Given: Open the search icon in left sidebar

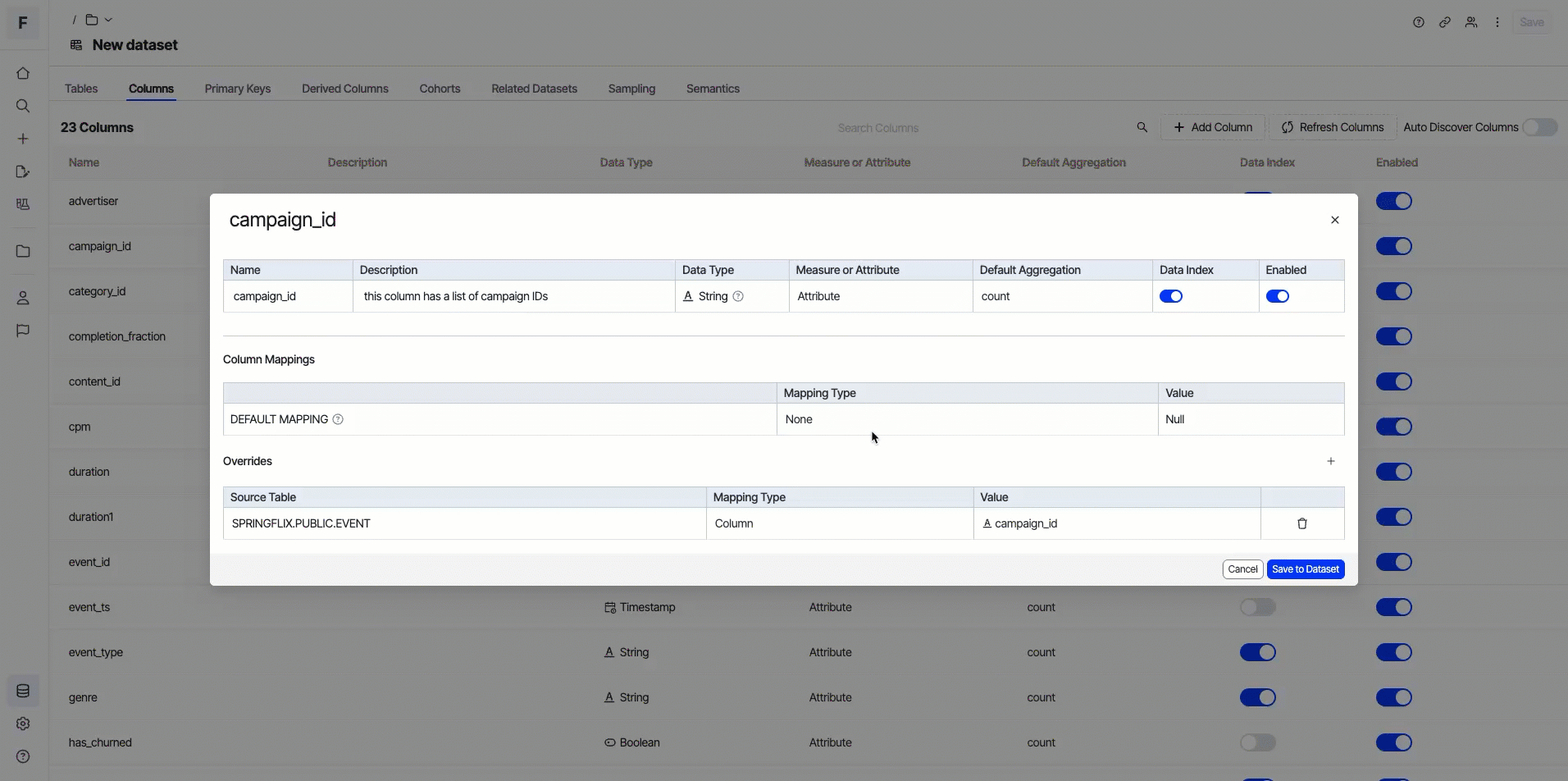Looking at the screenshot, I should pos(23,106).
